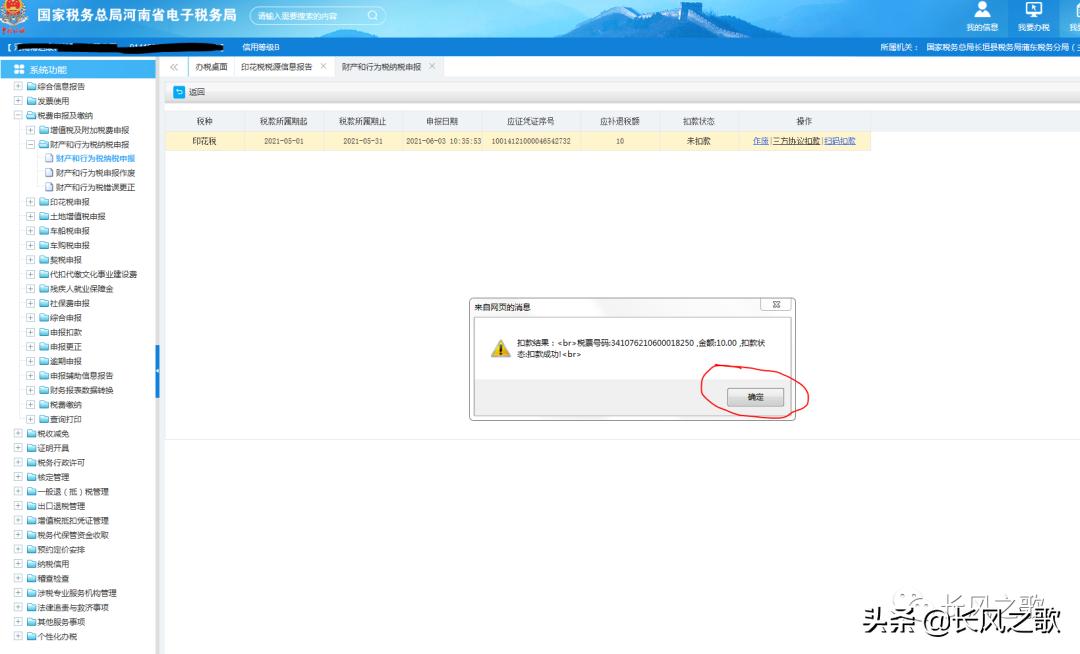Switch to the 印花税税源信息报告 tab
The image size is (1080, 654).
[276, 67]
